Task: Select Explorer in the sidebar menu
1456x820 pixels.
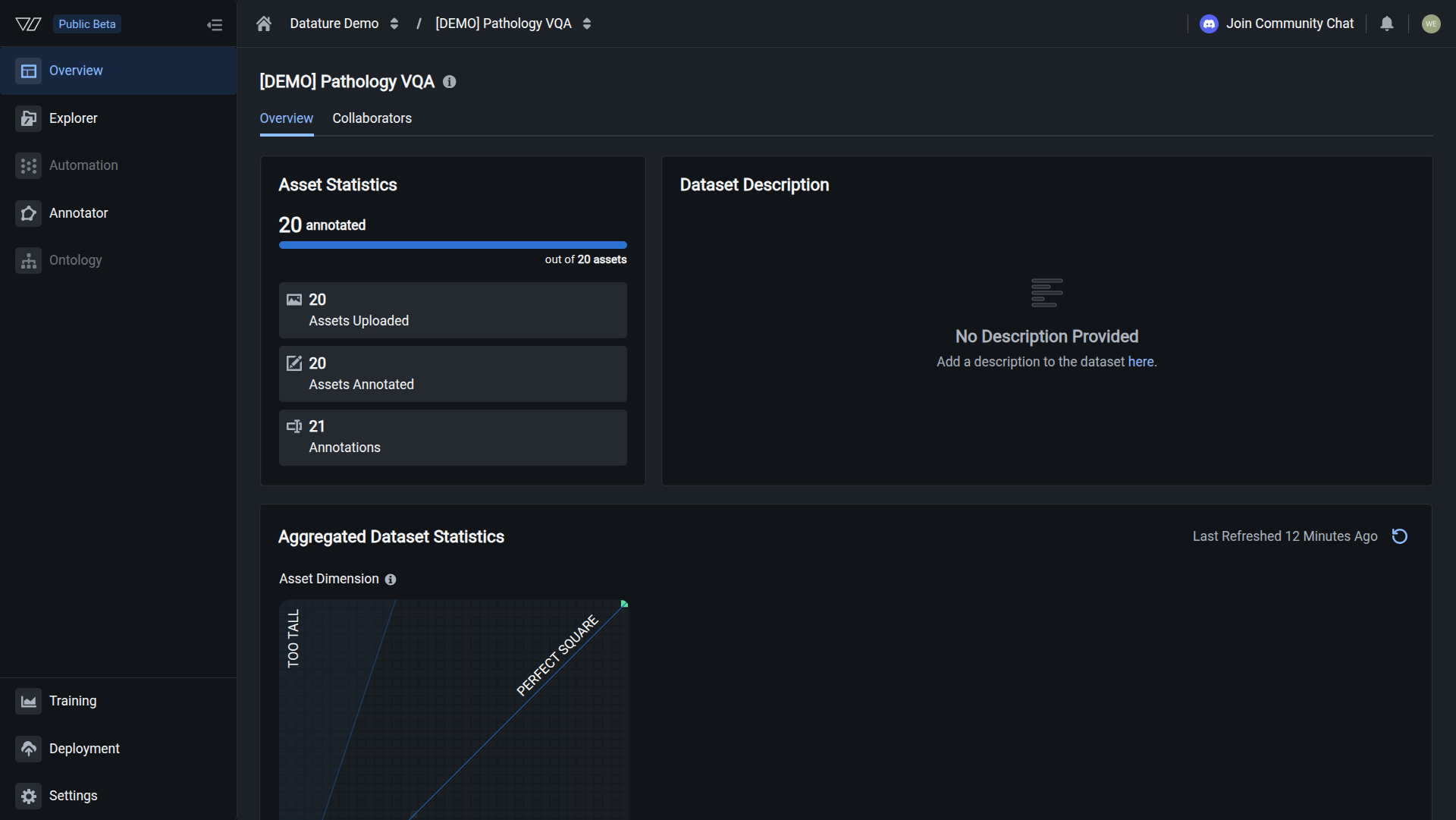Action: 118,118
